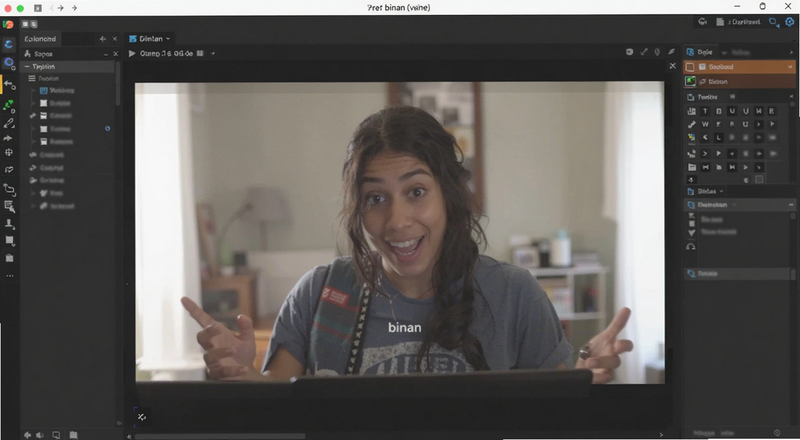
Task: Click the horizontal scrollbar under the preview
Action: 219,436
